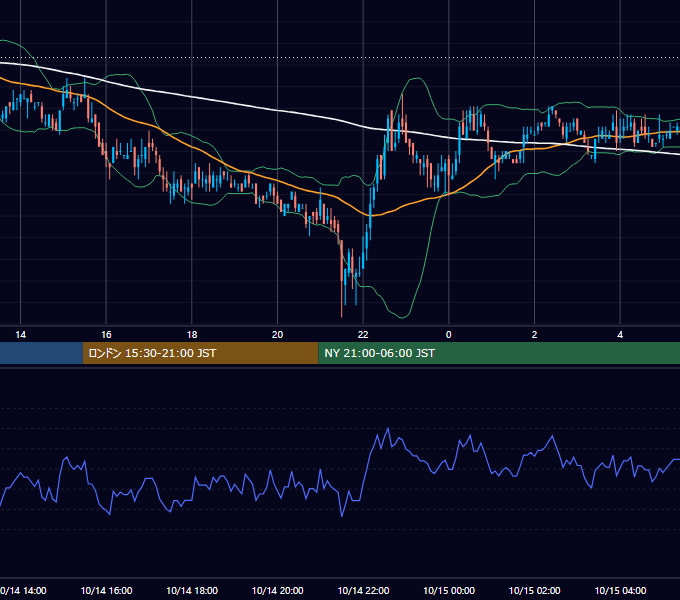Image resolution: width=680 pixels, height=600 pixels.
Task: Click the 18 hour label on price chart
Action: pos(192,335)
